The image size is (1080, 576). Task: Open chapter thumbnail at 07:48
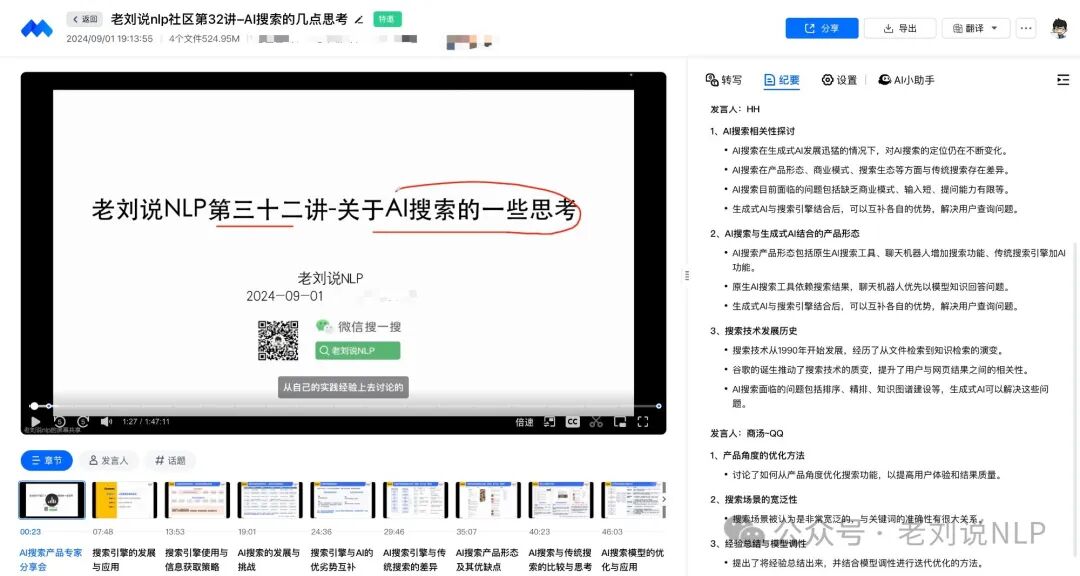[125, 500]
